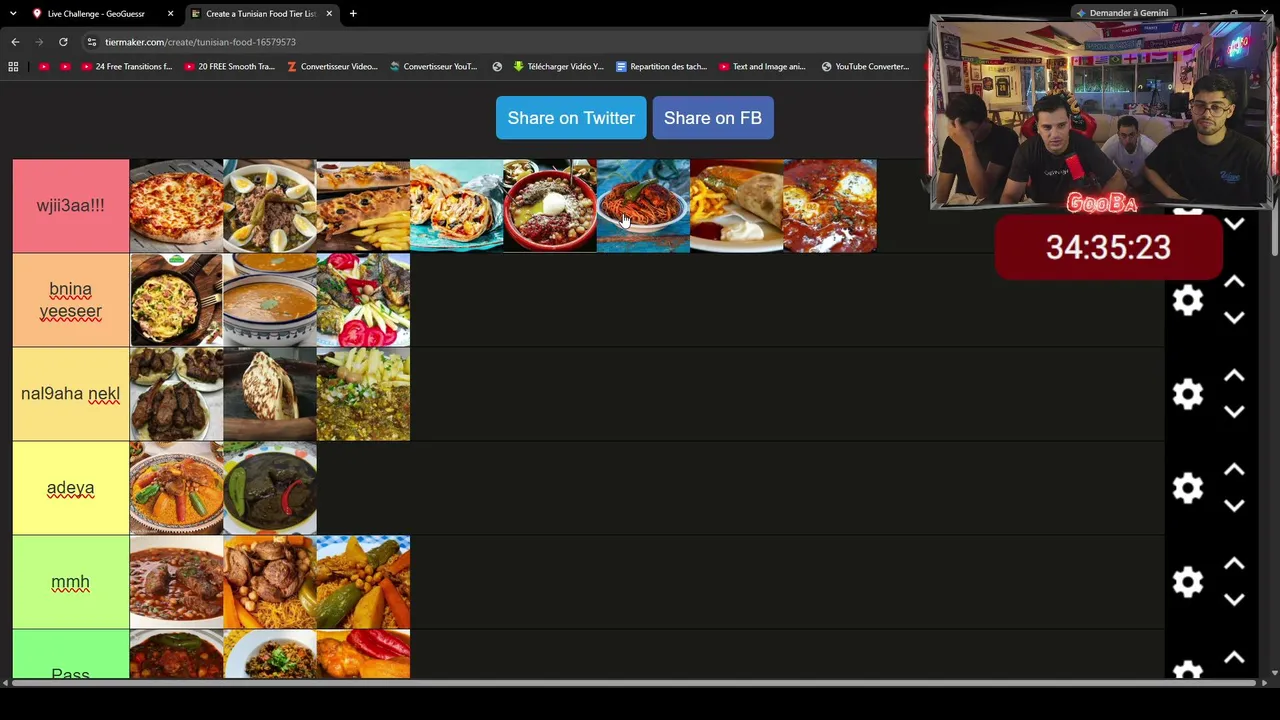
Task: Select the Create a Tunisian Food Tier List tab
Action: [x=261, y=14]
